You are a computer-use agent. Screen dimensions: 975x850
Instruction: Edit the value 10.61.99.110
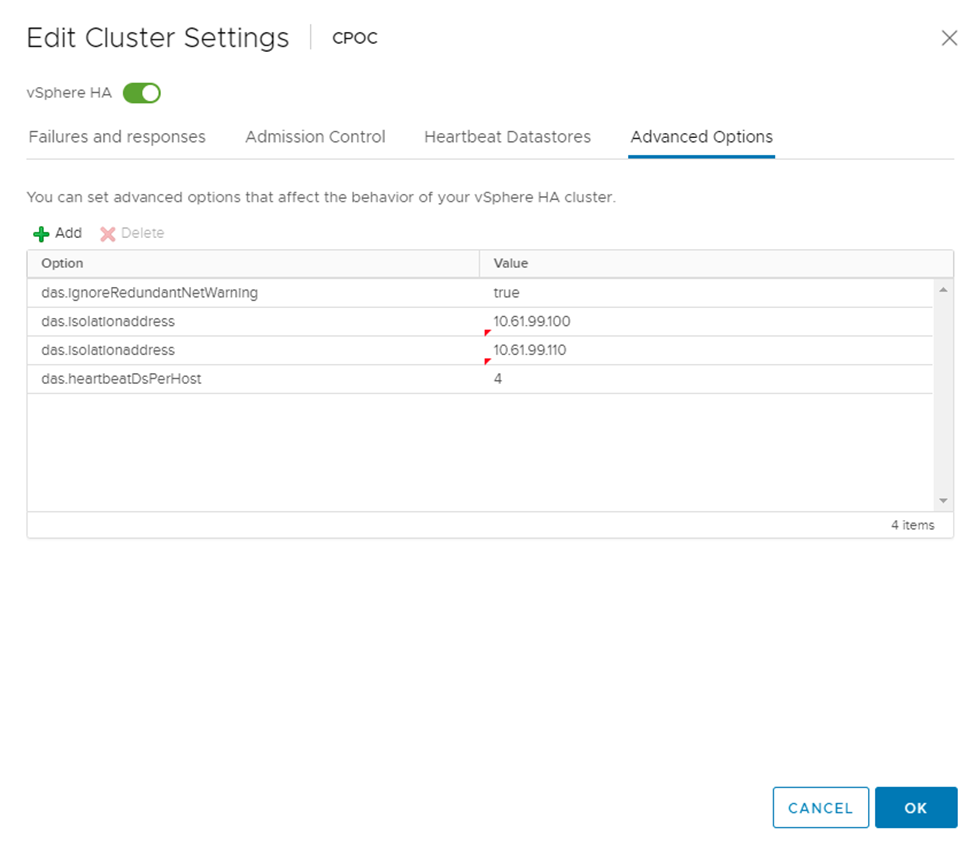point(530,350)
